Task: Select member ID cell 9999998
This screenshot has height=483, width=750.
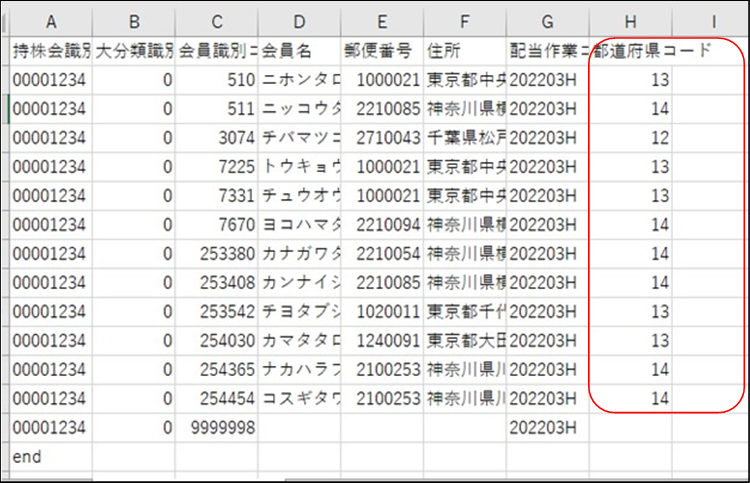Action: [x=216, y=428]
